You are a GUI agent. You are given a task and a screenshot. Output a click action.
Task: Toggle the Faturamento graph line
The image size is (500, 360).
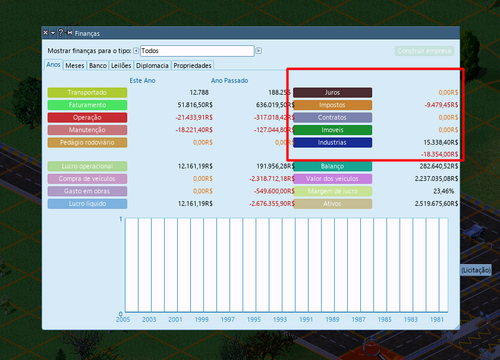click(87, 105)
